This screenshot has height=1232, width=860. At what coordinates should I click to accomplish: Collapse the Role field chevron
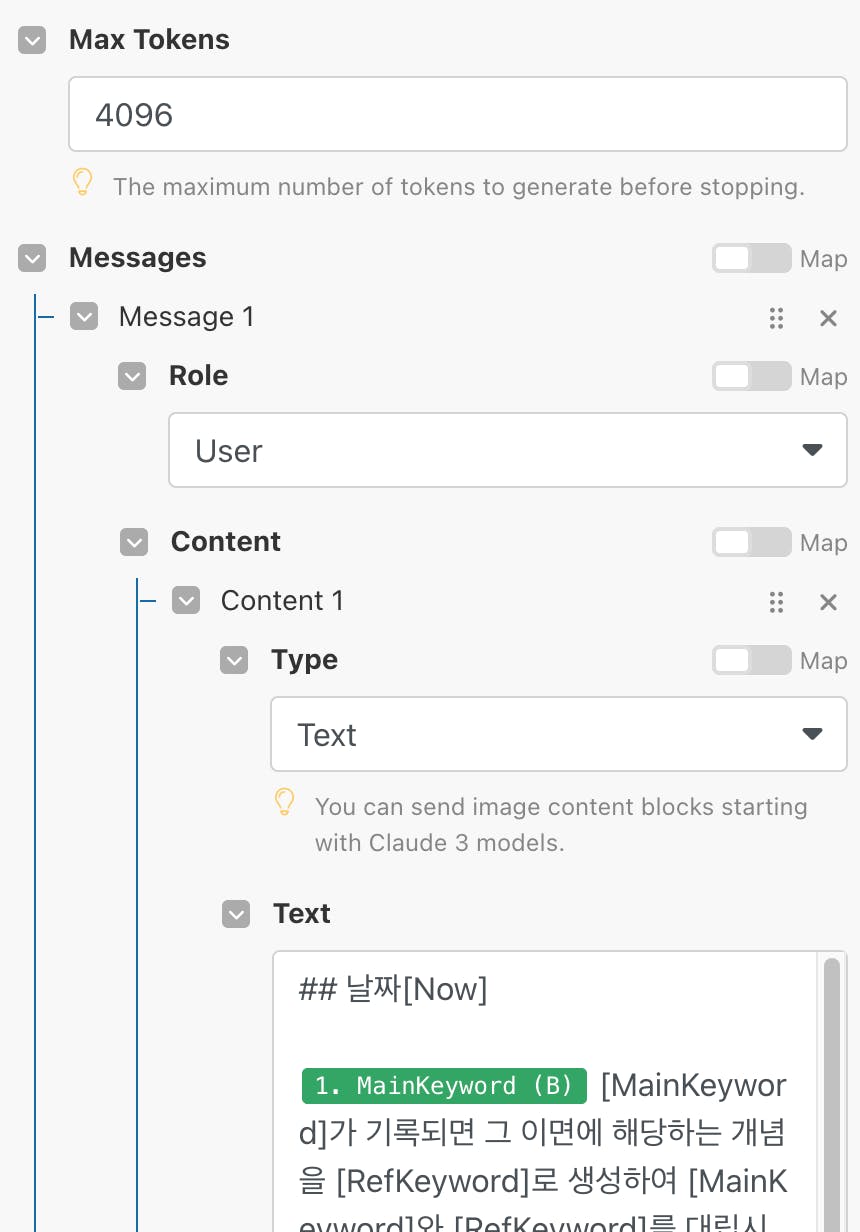(132, 376)
